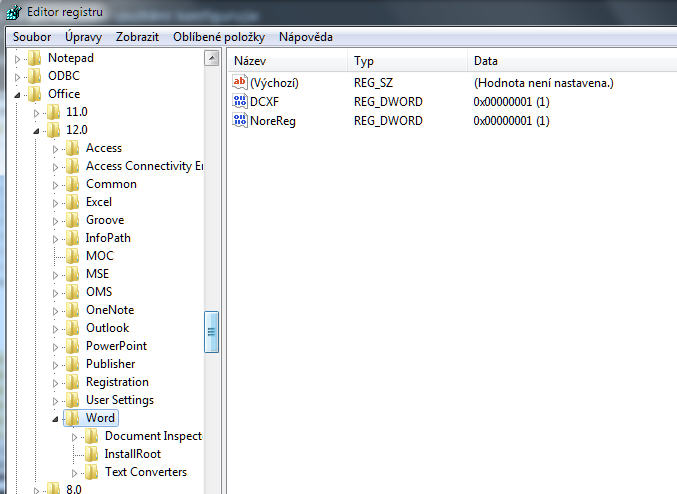Click the 11.0 folder icon
The height and width of the screenshot is (494, 677).
(54, 112)
